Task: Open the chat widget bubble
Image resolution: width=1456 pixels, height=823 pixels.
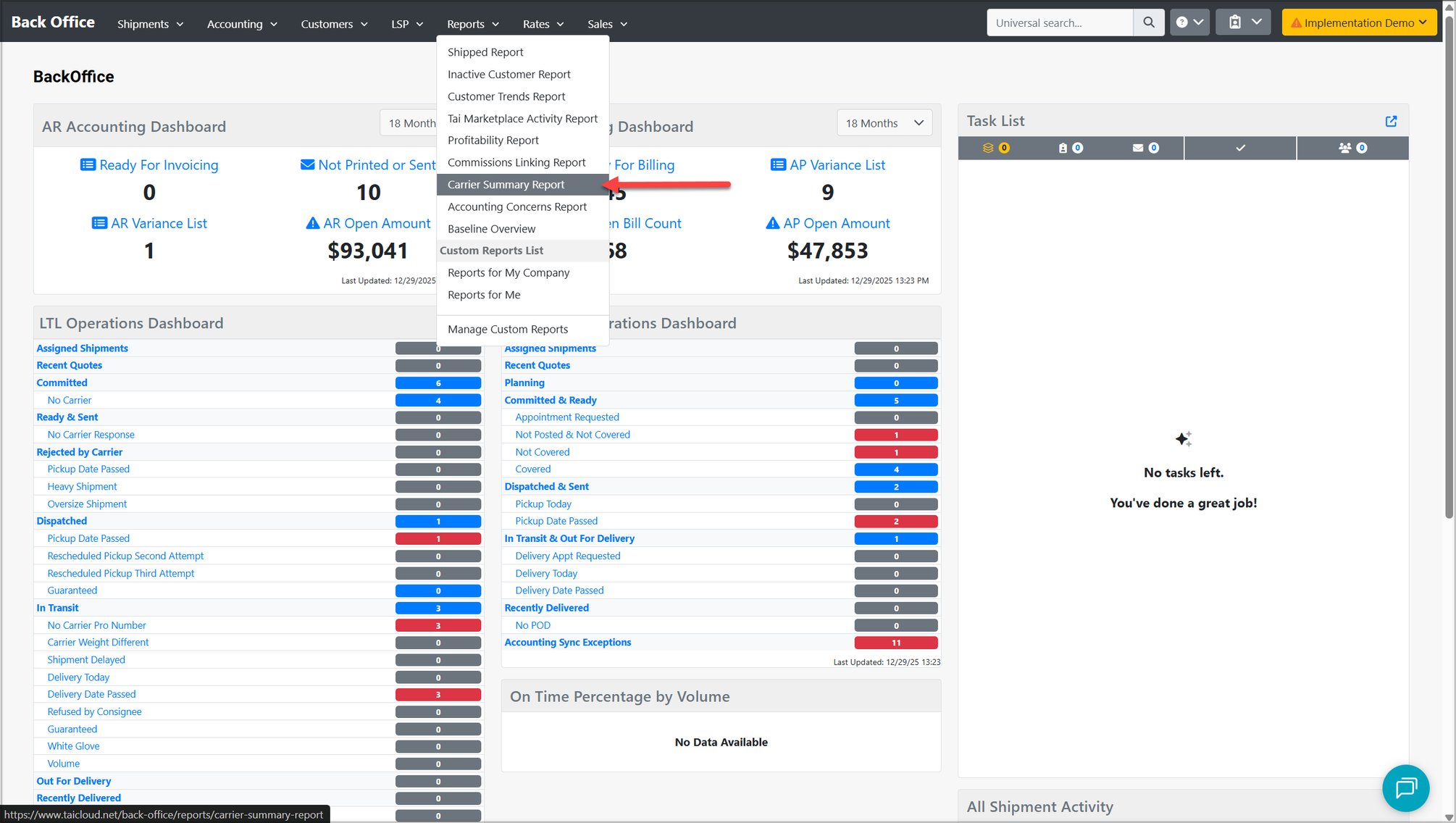Action: pyautogui.click(x=1405, y=788)
